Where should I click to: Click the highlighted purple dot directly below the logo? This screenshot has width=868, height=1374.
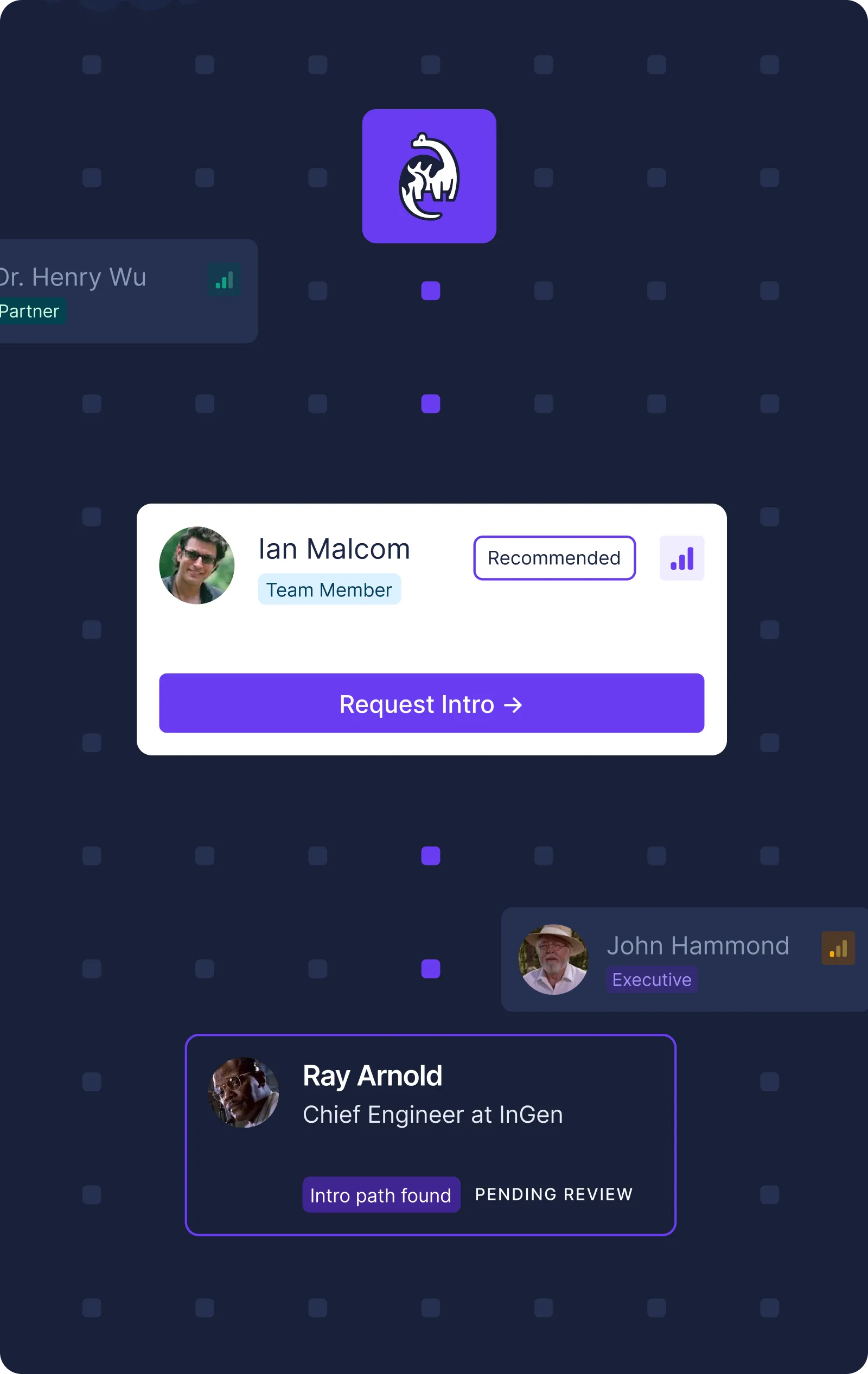431,290
